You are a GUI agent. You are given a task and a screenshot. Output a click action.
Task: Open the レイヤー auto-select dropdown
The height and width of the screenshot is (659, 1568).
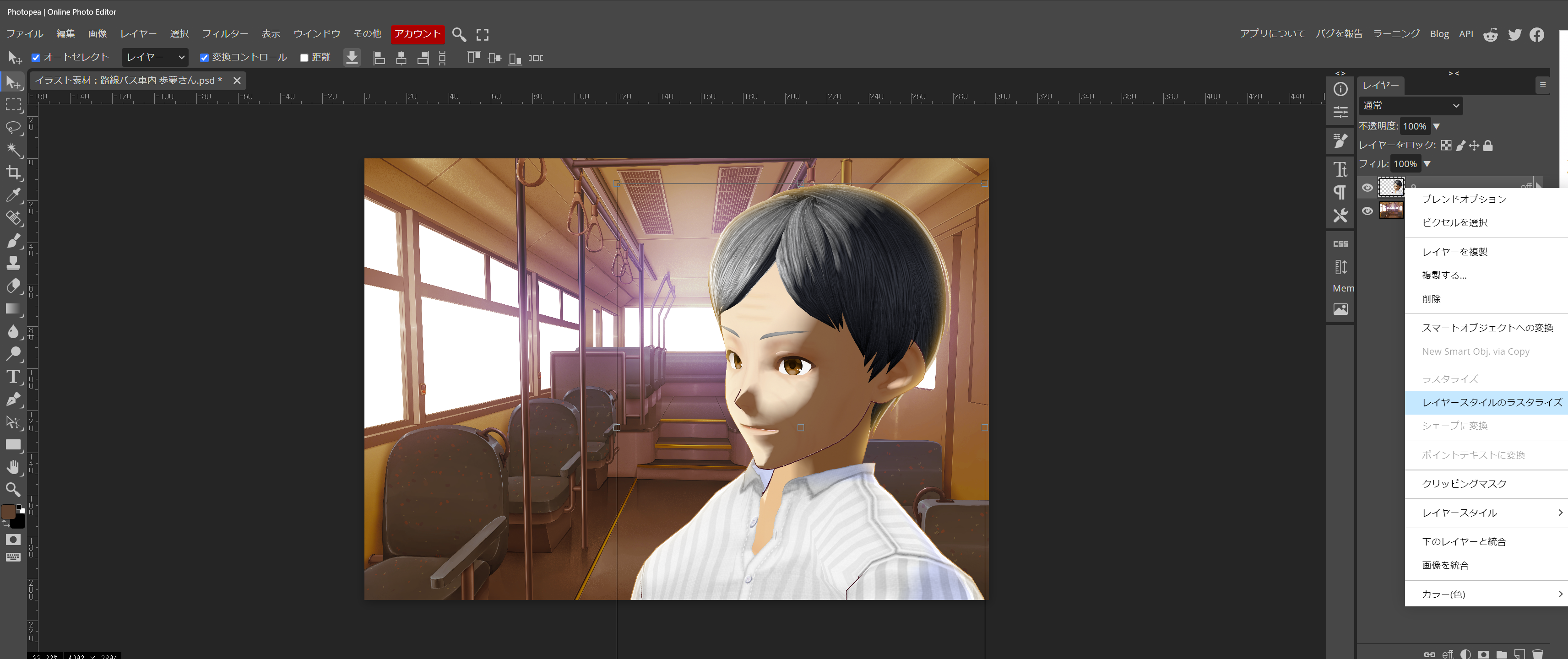155,57
